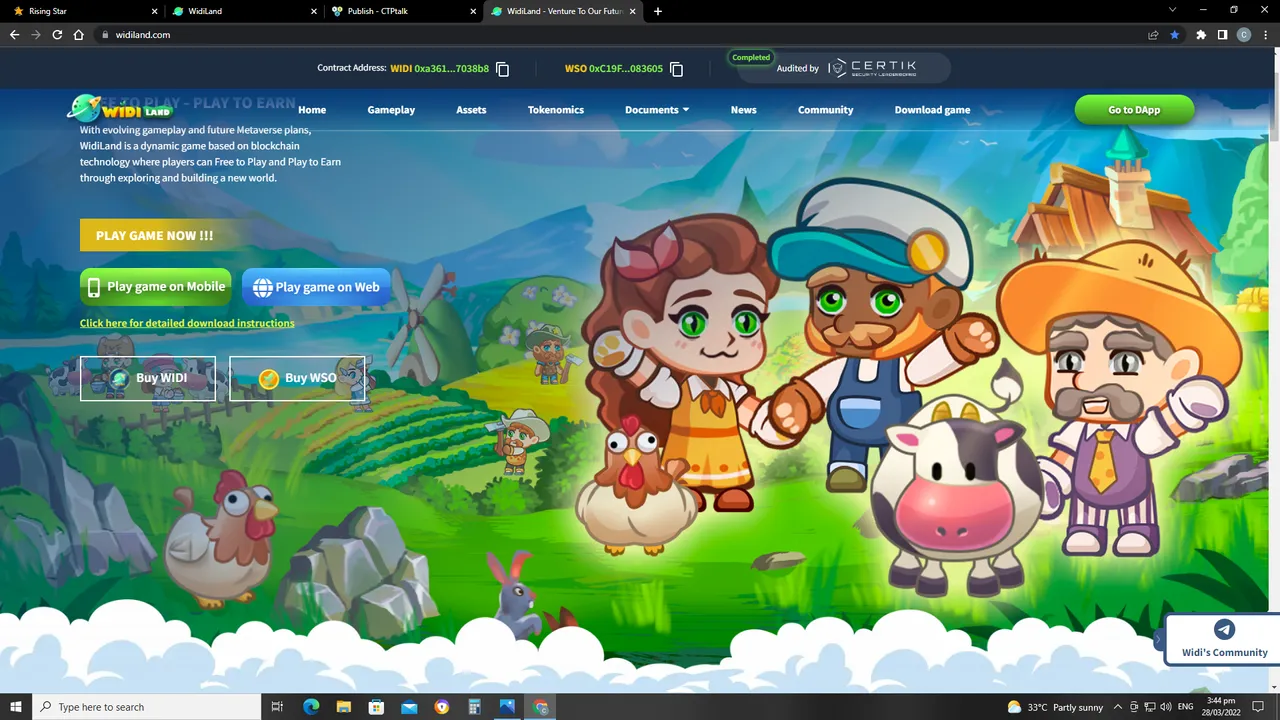Open the browser home page

click(x=79, y=34)
